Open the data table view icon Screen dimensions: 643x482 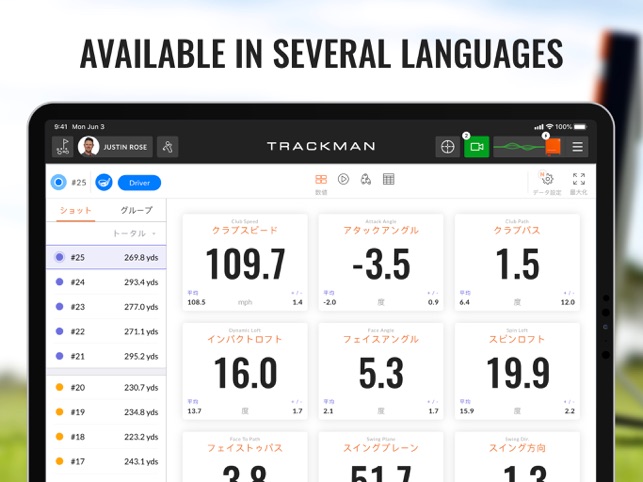388,179
